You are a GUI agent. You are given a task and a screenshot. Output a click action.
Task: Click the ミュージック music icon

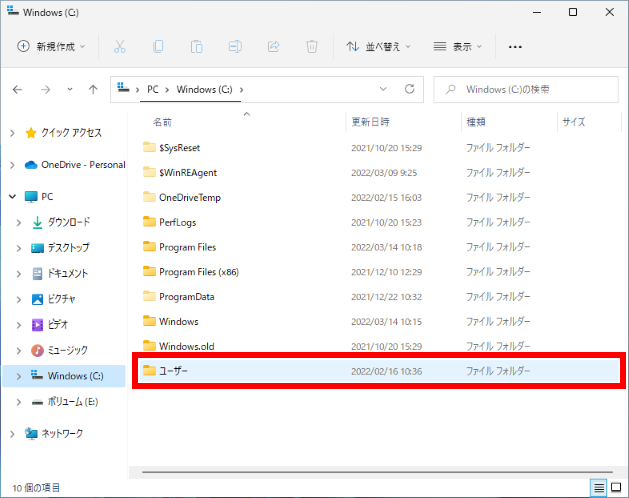[37, 350]
